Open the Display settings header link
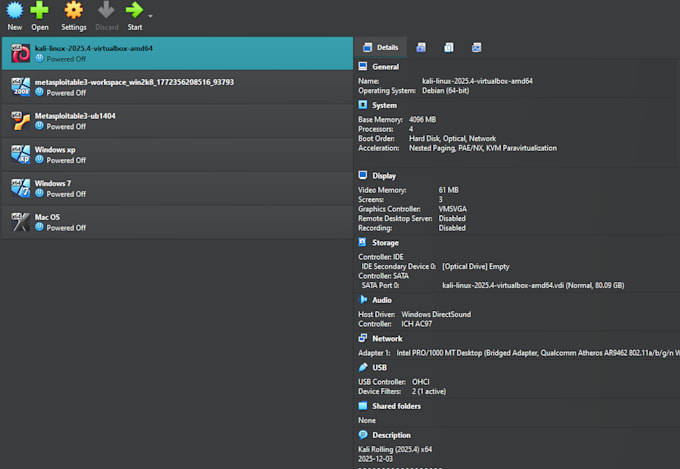Screen dimensions: 680x469 tap(384, 176)
